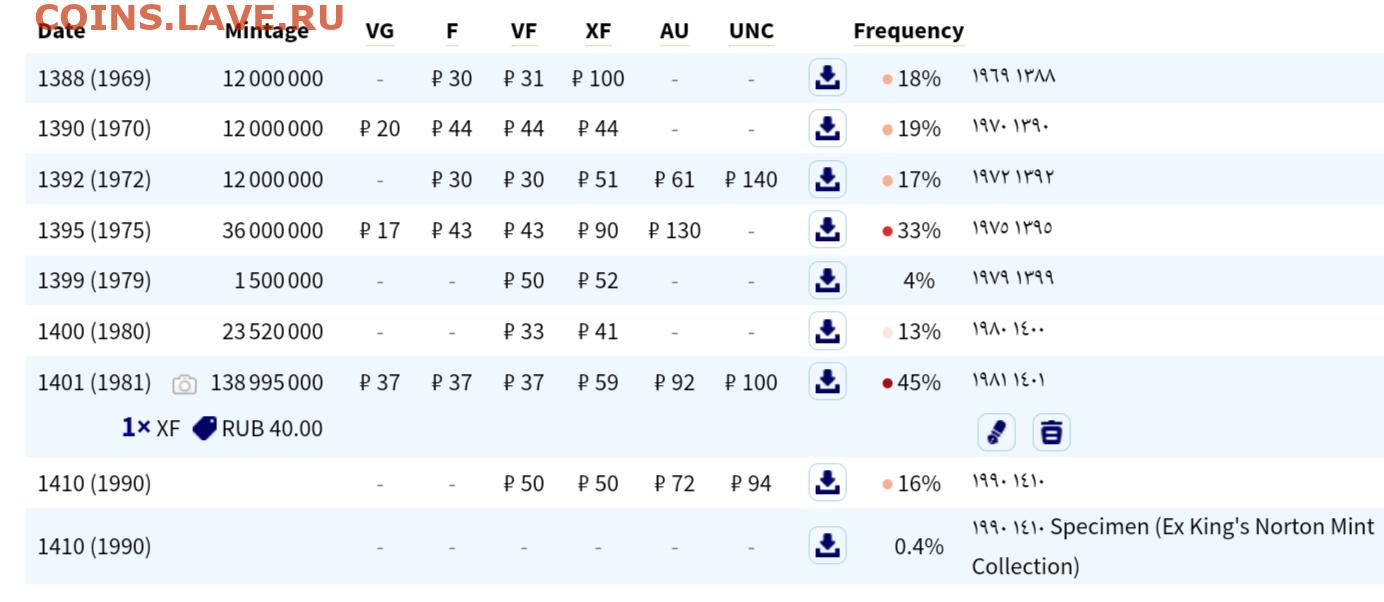This screenshot has height=602, width=1384.
Task: Click add-to-collection icon for 1400 (1980) row
Action: [x=827, y=331]
